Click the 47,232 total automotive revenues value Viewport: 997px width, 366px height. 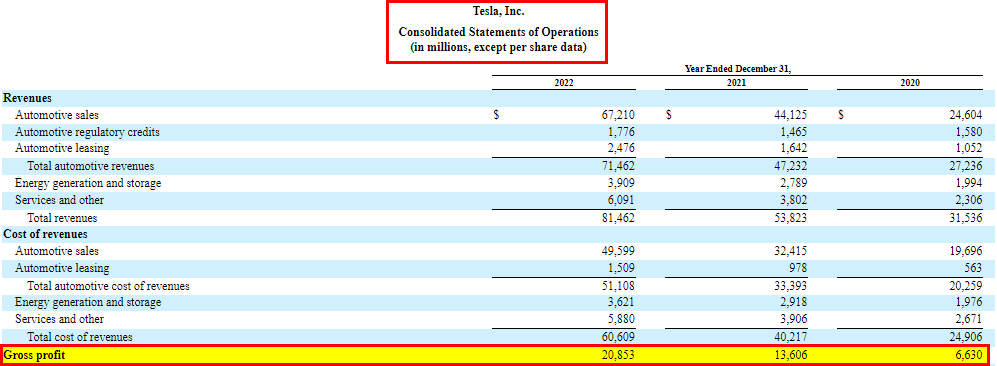[x=792, y=166]
